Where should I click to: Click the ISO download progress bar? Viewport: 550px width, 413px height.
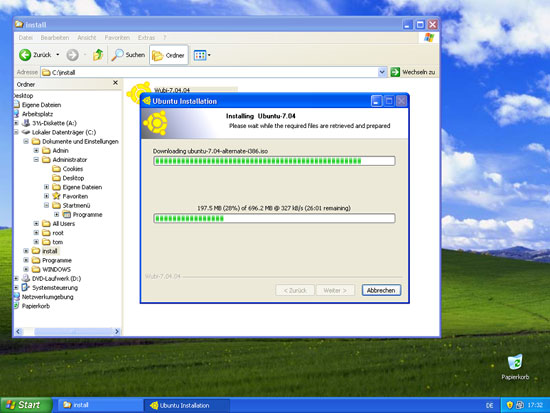coord(274,161)
